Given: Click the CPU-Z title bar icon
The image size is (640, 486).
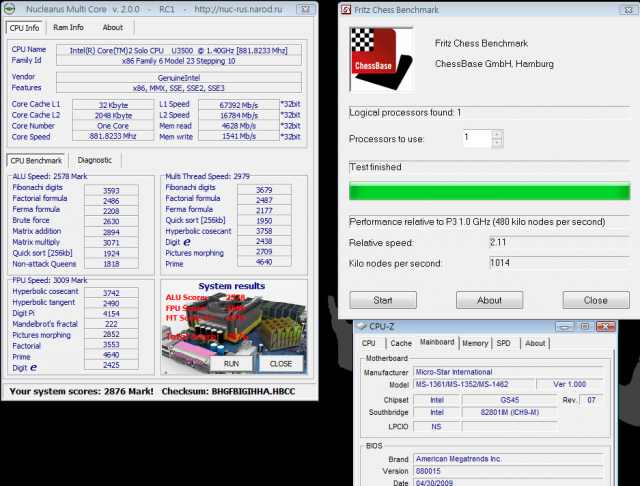Looking at the screenshot, I should coord(362,326).
